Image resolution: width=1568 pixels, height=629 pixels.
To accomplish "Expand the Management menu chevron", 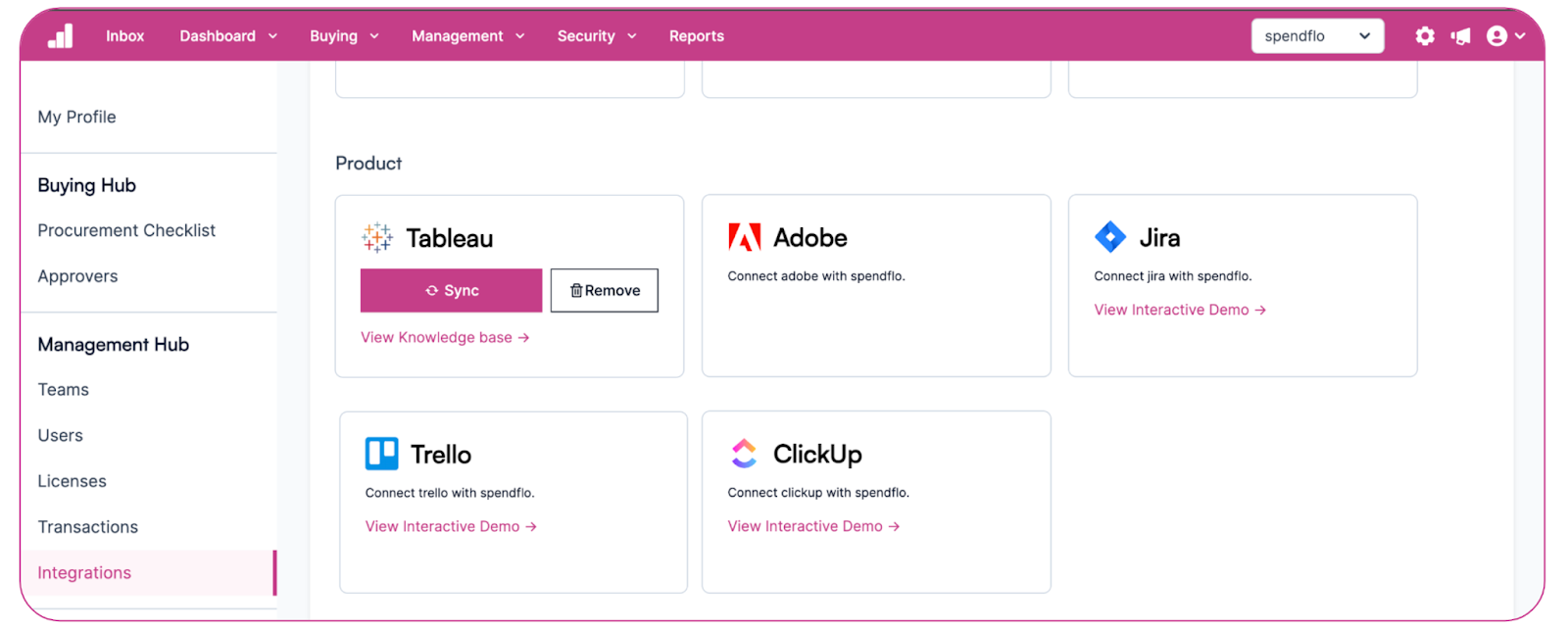I will point(519,36).
